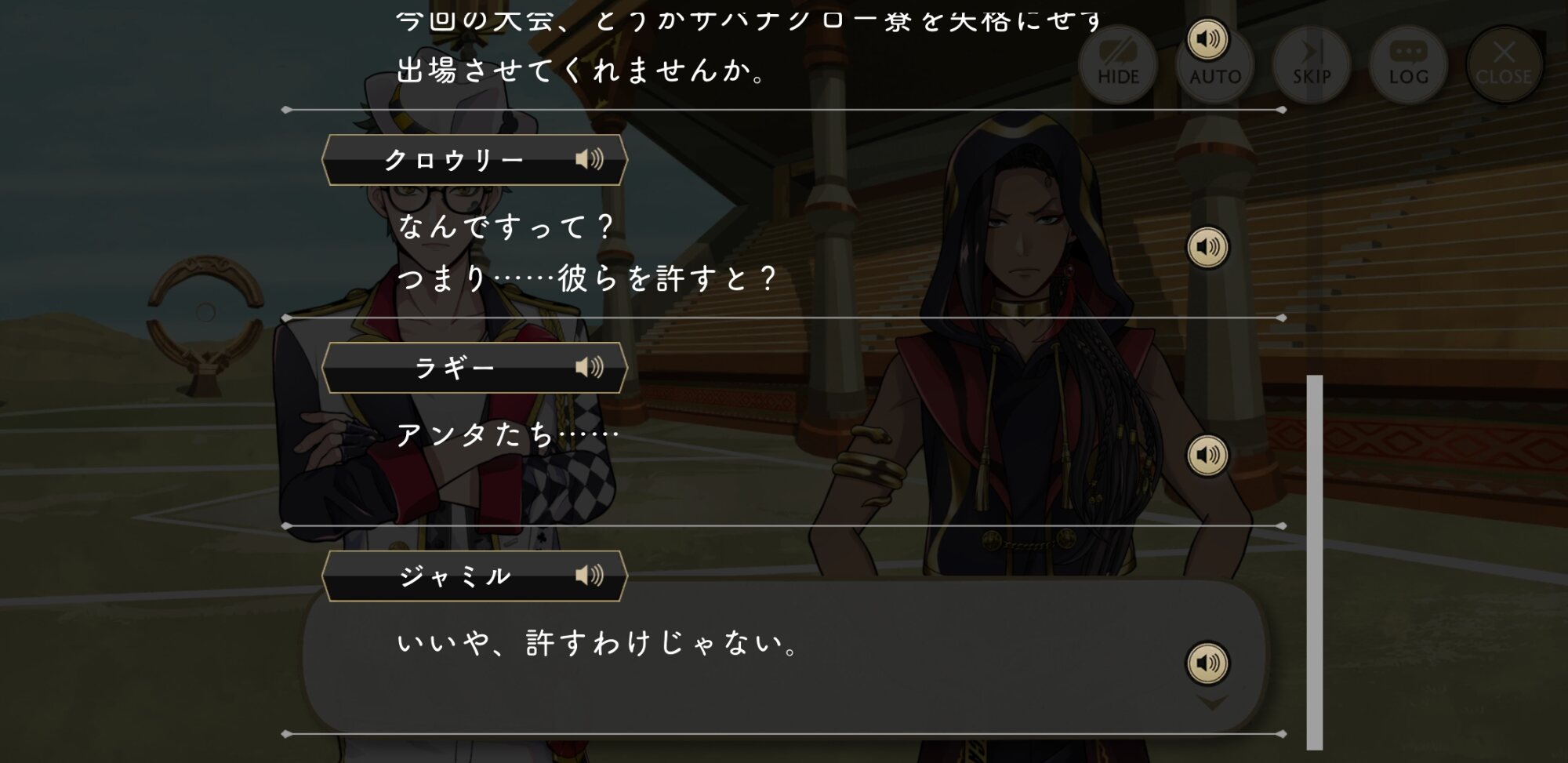
Task: Tap speaker icon on ラギー name tag
Action: 590,367
